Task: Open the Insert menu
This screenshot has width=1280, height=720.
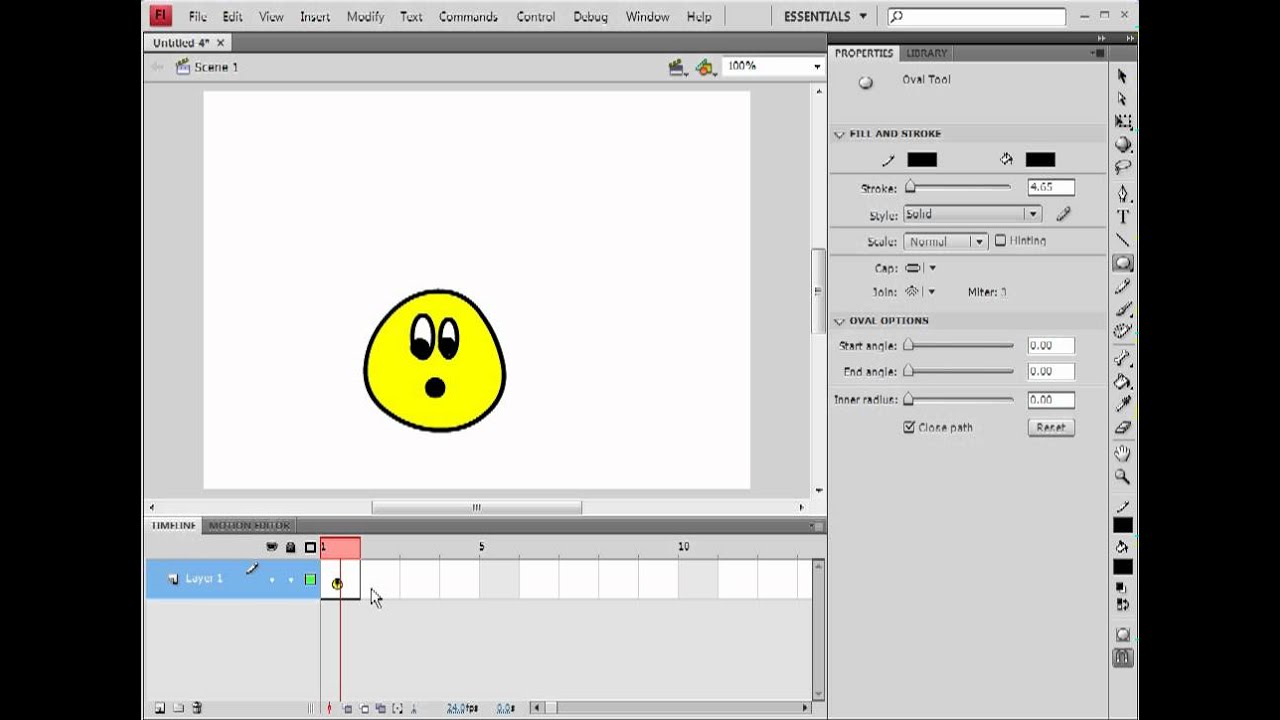Action: point(315,17)
